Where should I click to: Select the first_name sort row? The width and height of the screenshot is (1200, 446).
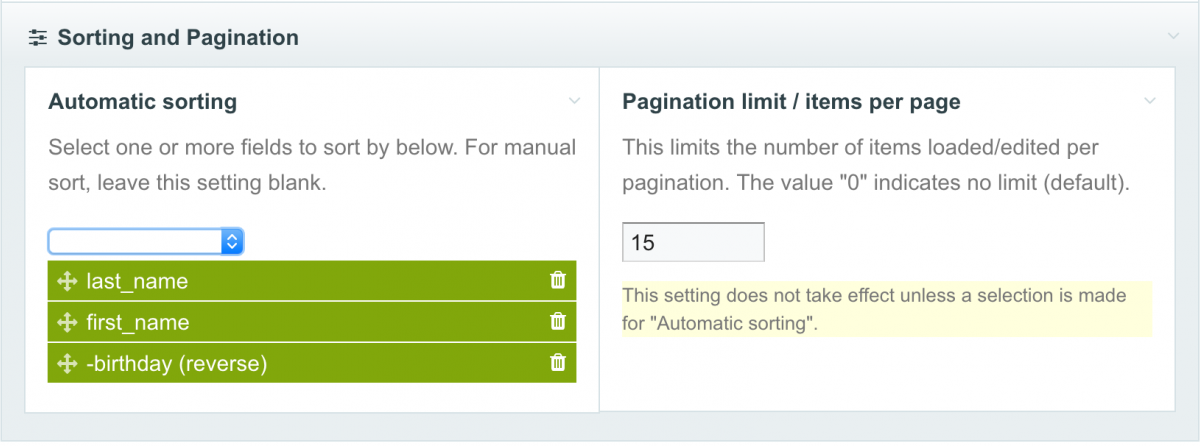pyautogui.click(x=312, y=322)
